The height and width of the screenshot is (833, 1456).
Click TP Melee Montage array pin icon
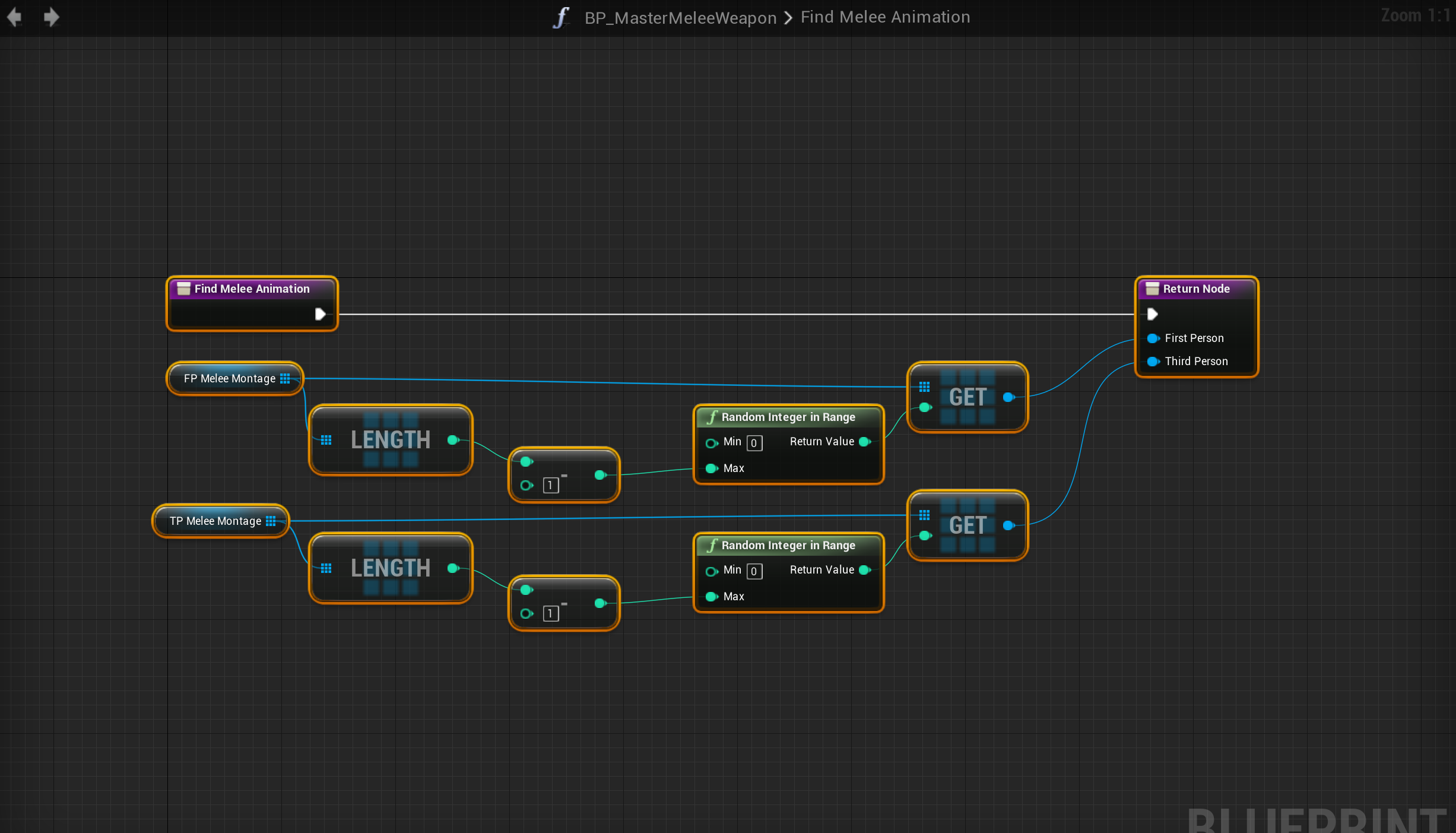271,521
